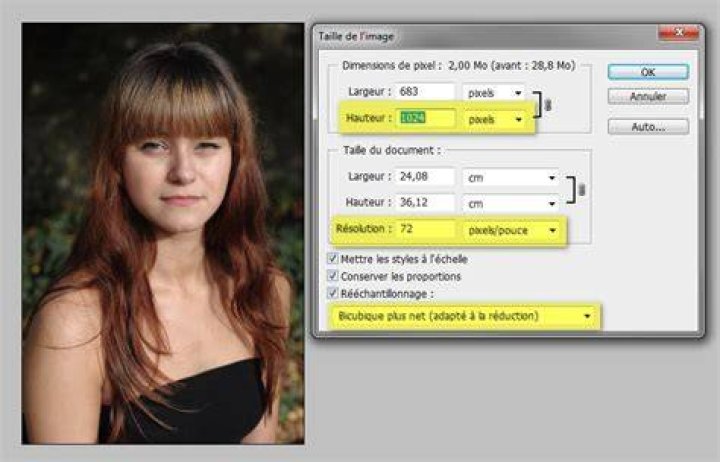Toggle Mettre les styles à l'échelle checkbox
Image resolution: width=720 pixels, height=462 pixels.
coord(332,259)
